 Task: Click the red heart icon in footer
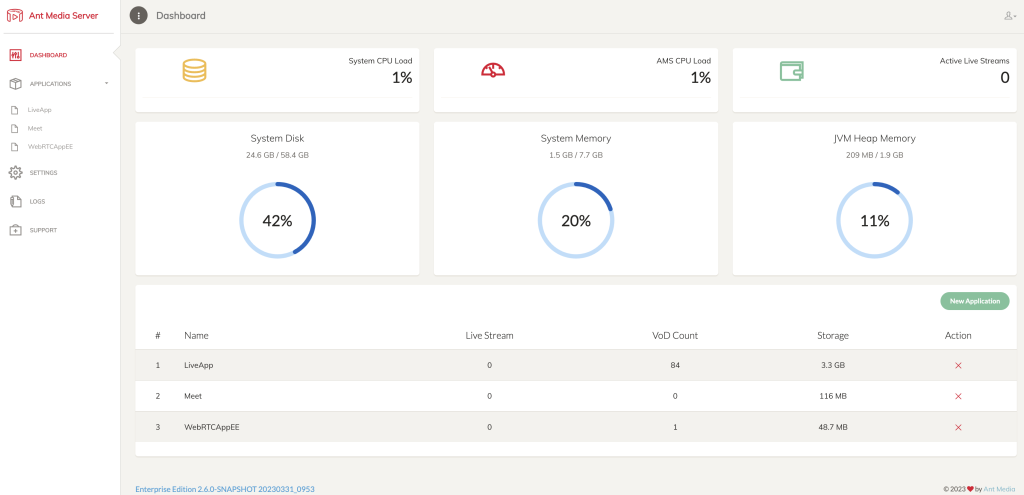tap(970, 488)
